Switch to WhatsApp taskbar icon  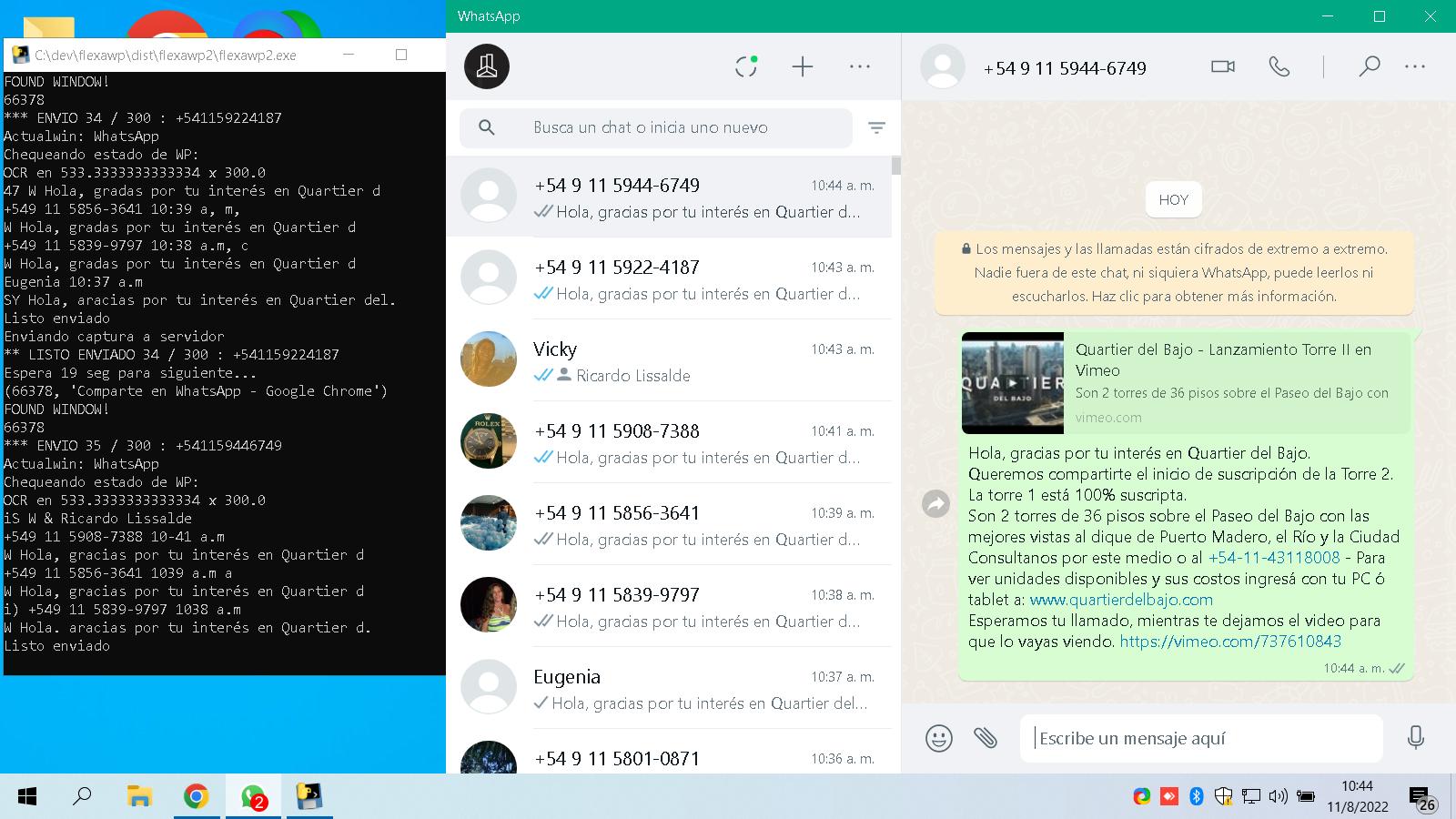(x=253, y=797)
